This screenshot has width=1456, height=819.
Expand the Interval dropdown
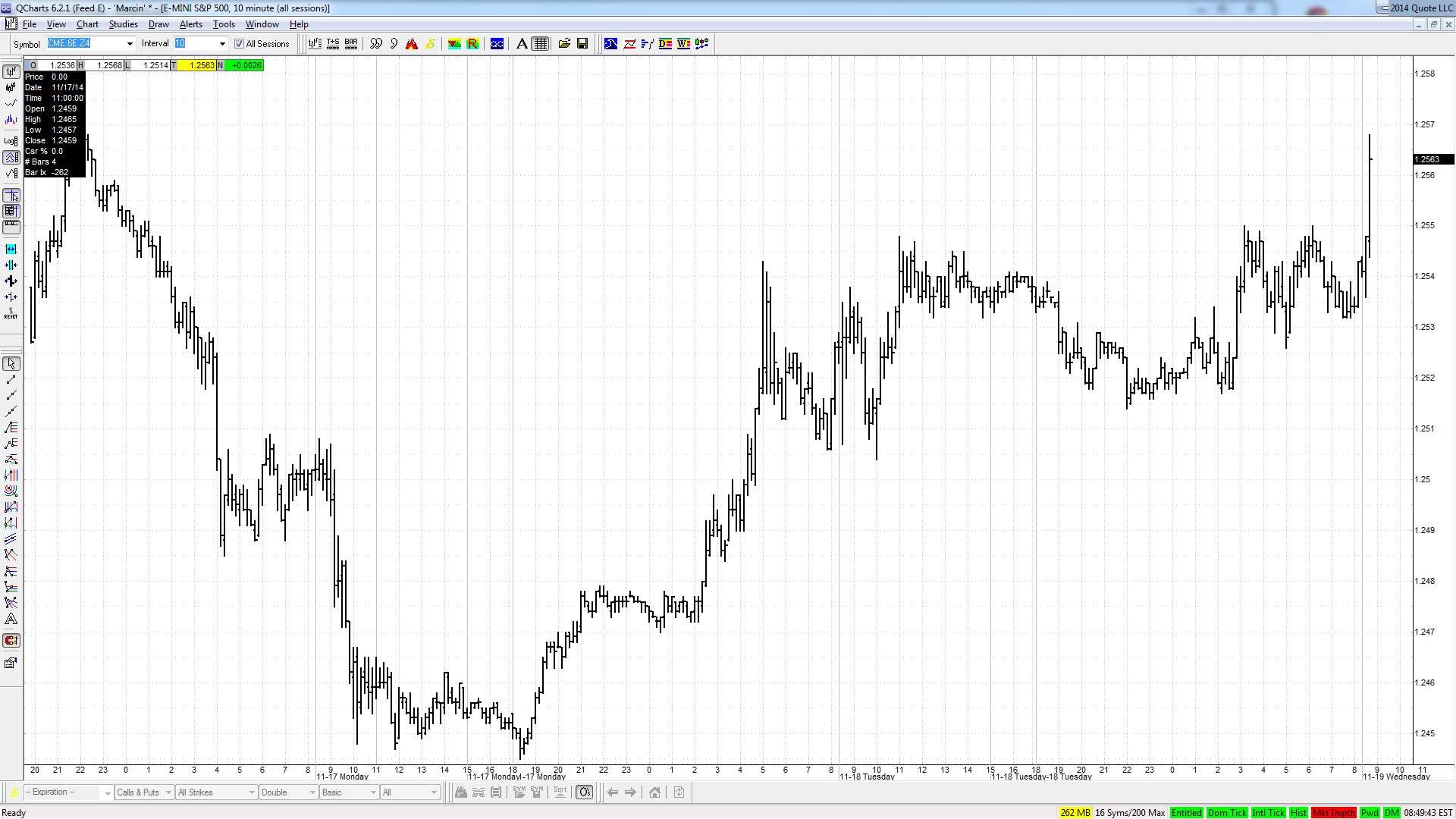(x=222, y=44)
